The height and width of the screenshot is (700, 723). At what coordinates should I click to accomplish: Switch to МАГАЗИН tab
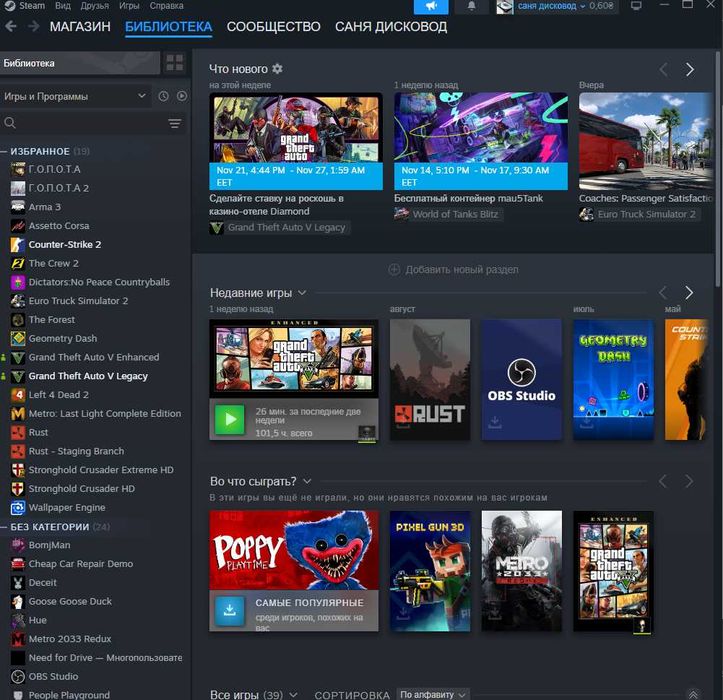80,27
